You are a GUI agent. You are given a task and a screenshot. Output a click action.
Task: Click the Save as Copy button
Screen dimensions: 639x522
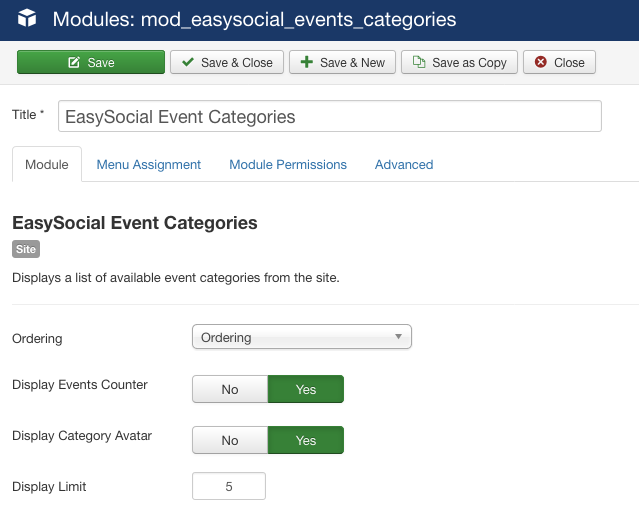[459, 62]
